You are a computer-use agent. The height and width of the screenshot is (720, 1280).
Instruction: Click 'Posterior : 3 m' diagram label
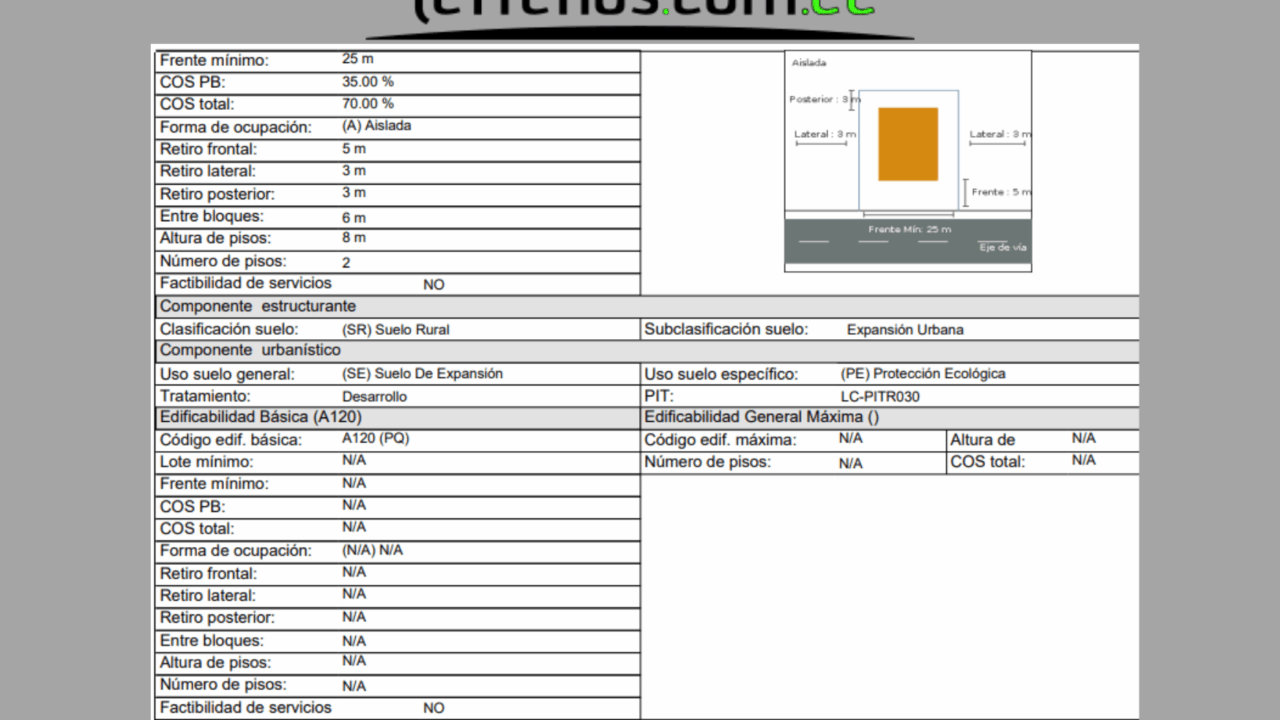click(824, 99)
